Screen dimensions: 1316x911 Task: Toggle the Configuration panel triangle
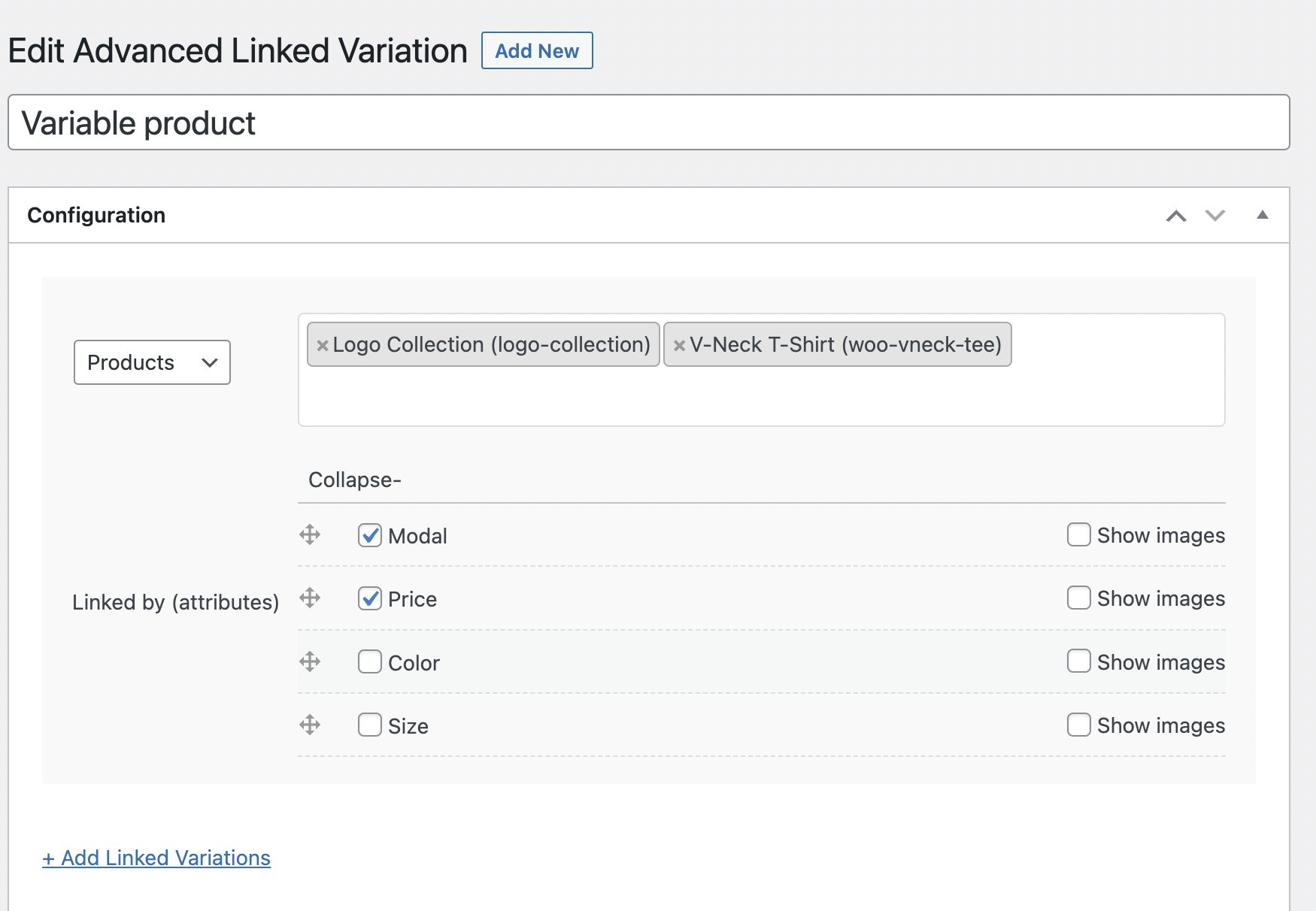[1263, 215]
